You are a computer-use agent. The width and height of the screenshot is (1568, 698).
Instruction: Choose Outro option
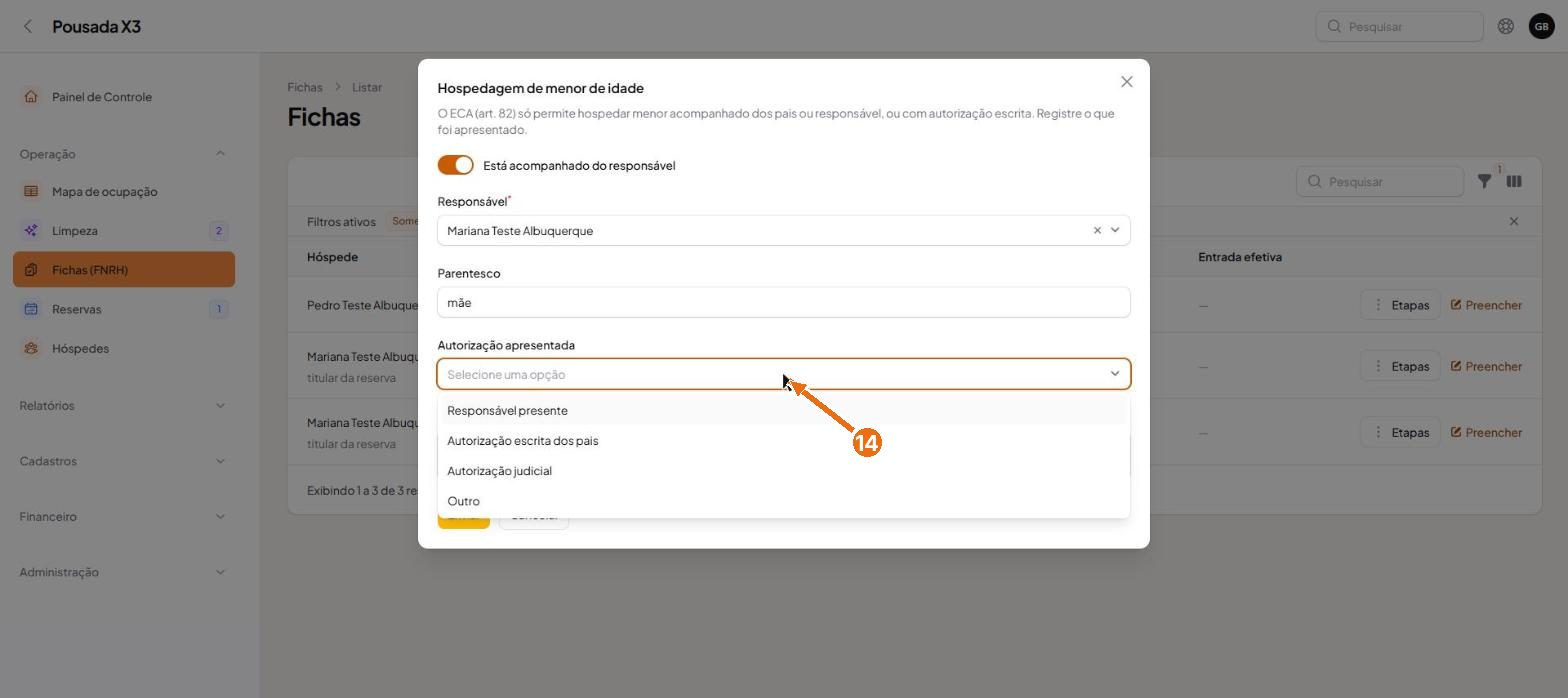click(784, 501)
